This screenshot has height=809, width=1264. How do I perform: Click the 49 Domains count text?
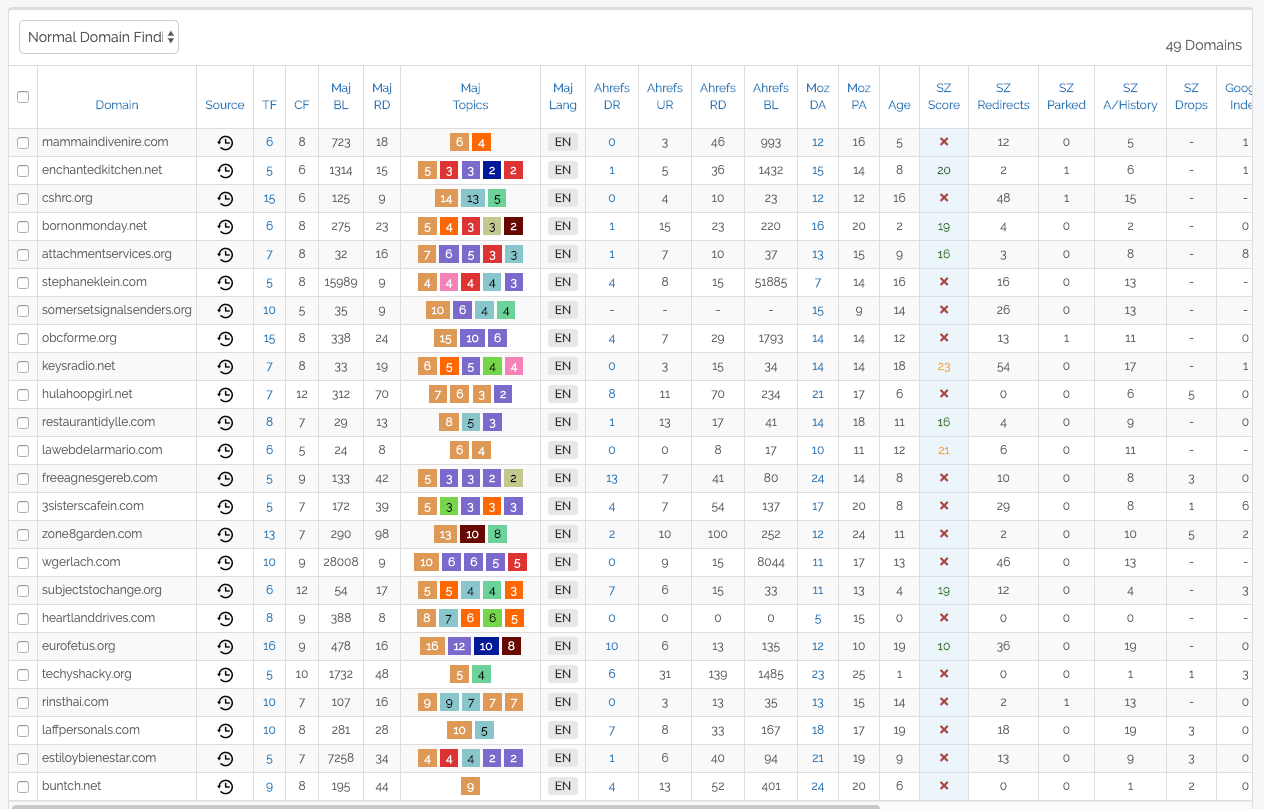tap(1204, 45)
